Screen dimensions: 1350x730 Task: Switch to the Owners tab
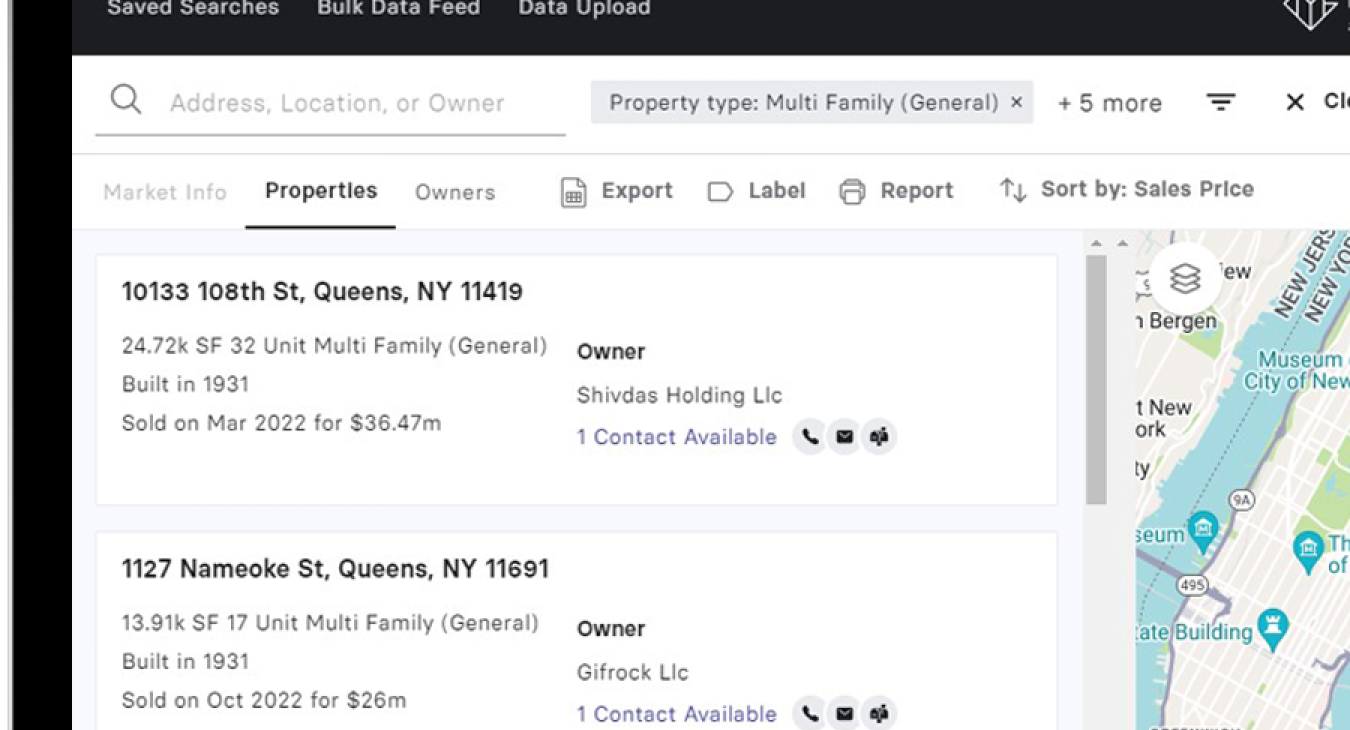coord(455,192)
